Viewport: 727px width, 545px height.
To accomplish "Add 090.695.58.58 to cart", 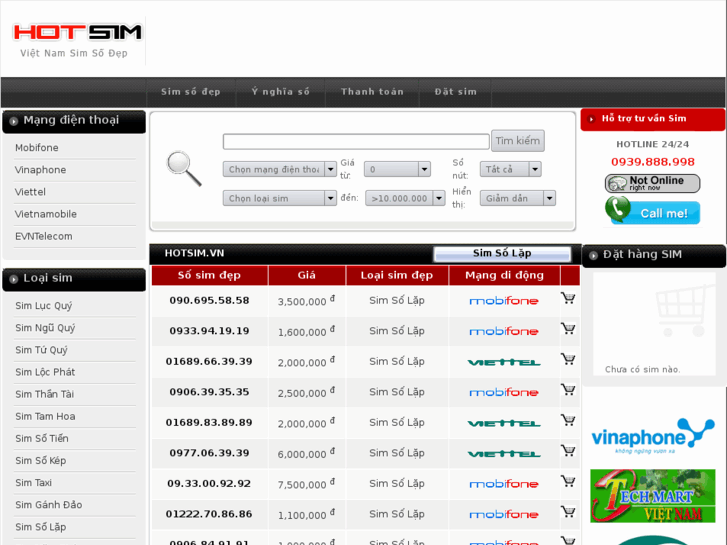I will [x=568, y=298].
